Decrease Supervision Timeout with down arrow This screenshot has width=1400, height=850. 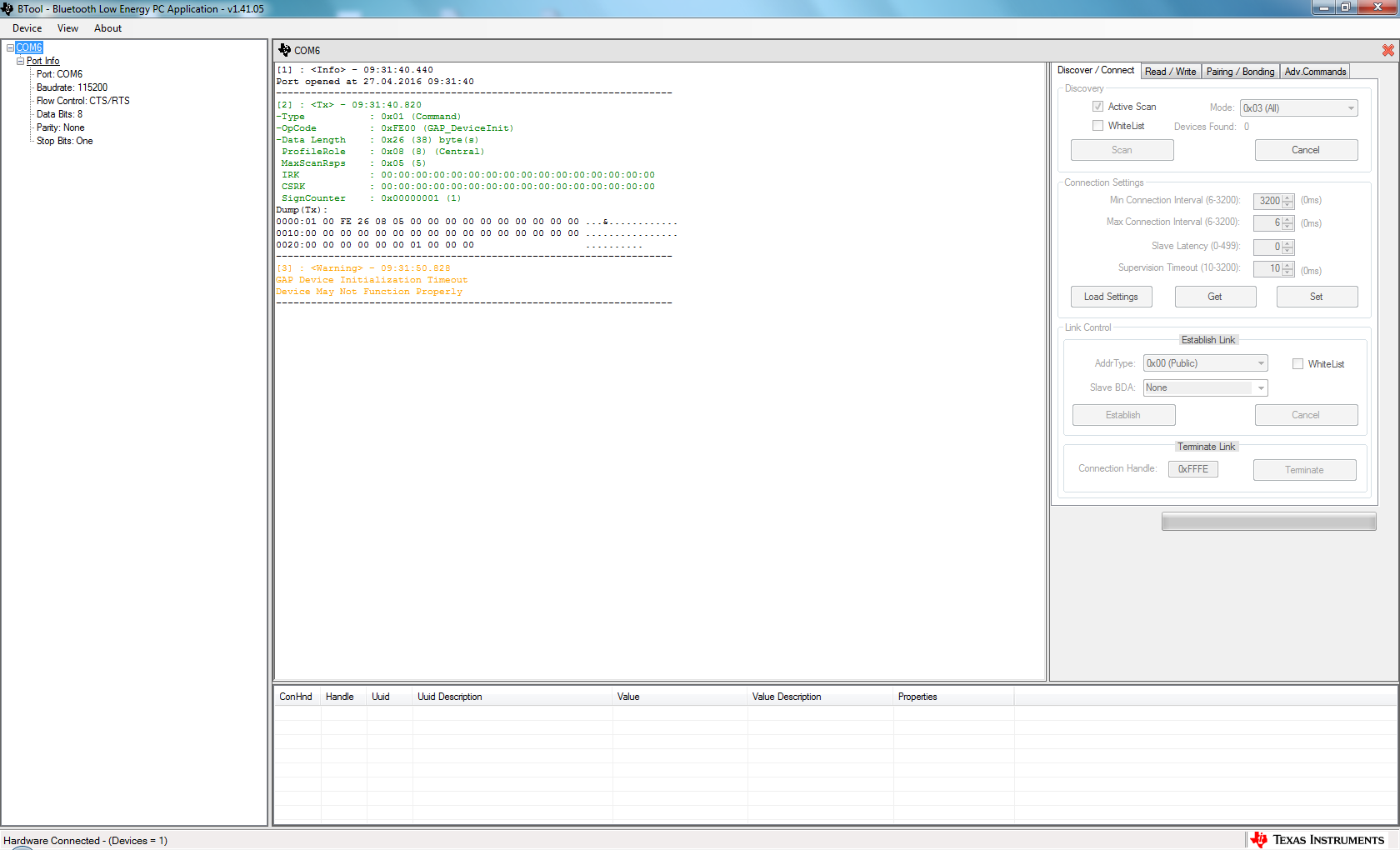click(x=1288, y=272)
